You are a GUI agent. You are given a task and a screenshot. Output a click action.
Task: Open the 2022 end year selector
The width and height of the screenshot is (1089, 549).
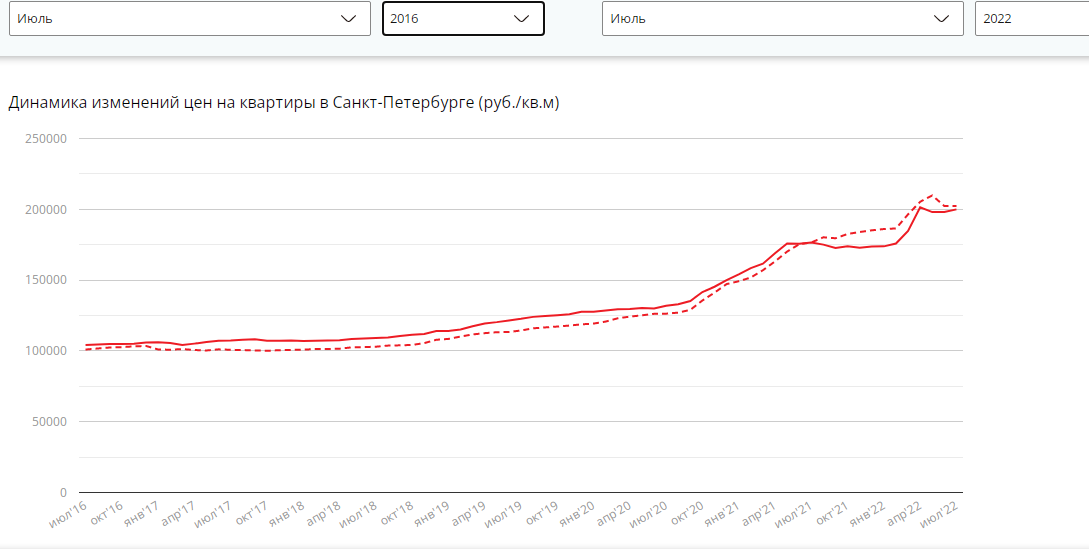(1032, 19)
